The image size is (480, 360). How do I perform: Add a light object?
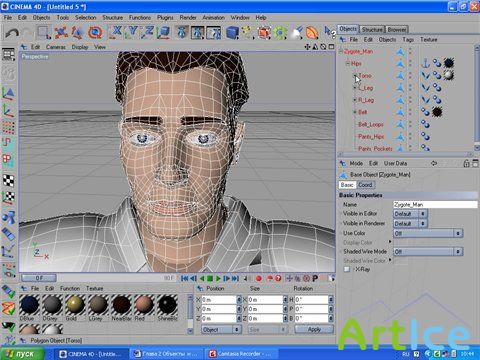(296, 32)
